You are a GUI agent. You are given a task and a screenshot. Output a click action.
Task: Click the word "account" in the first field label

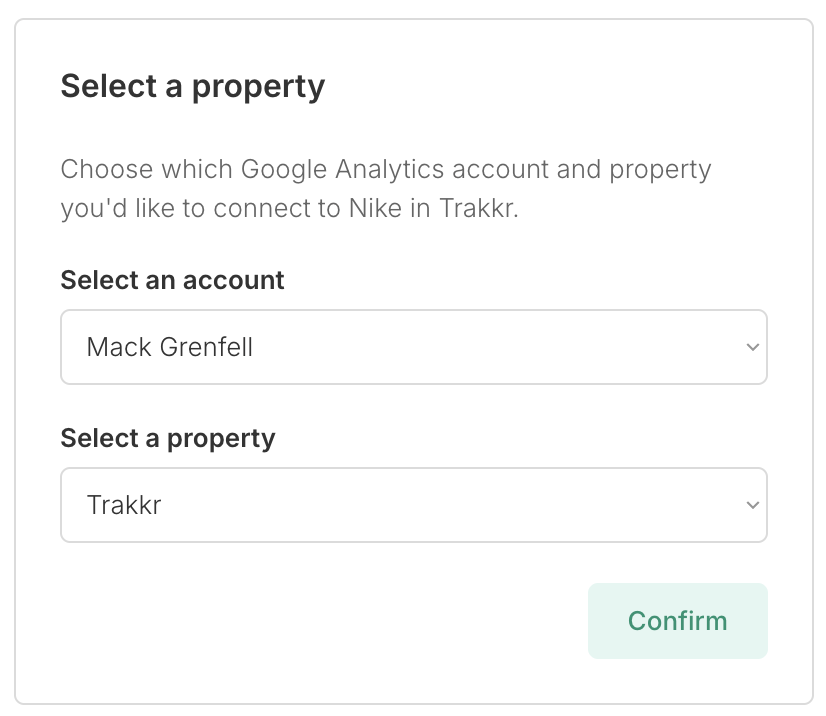click(236, 280)
